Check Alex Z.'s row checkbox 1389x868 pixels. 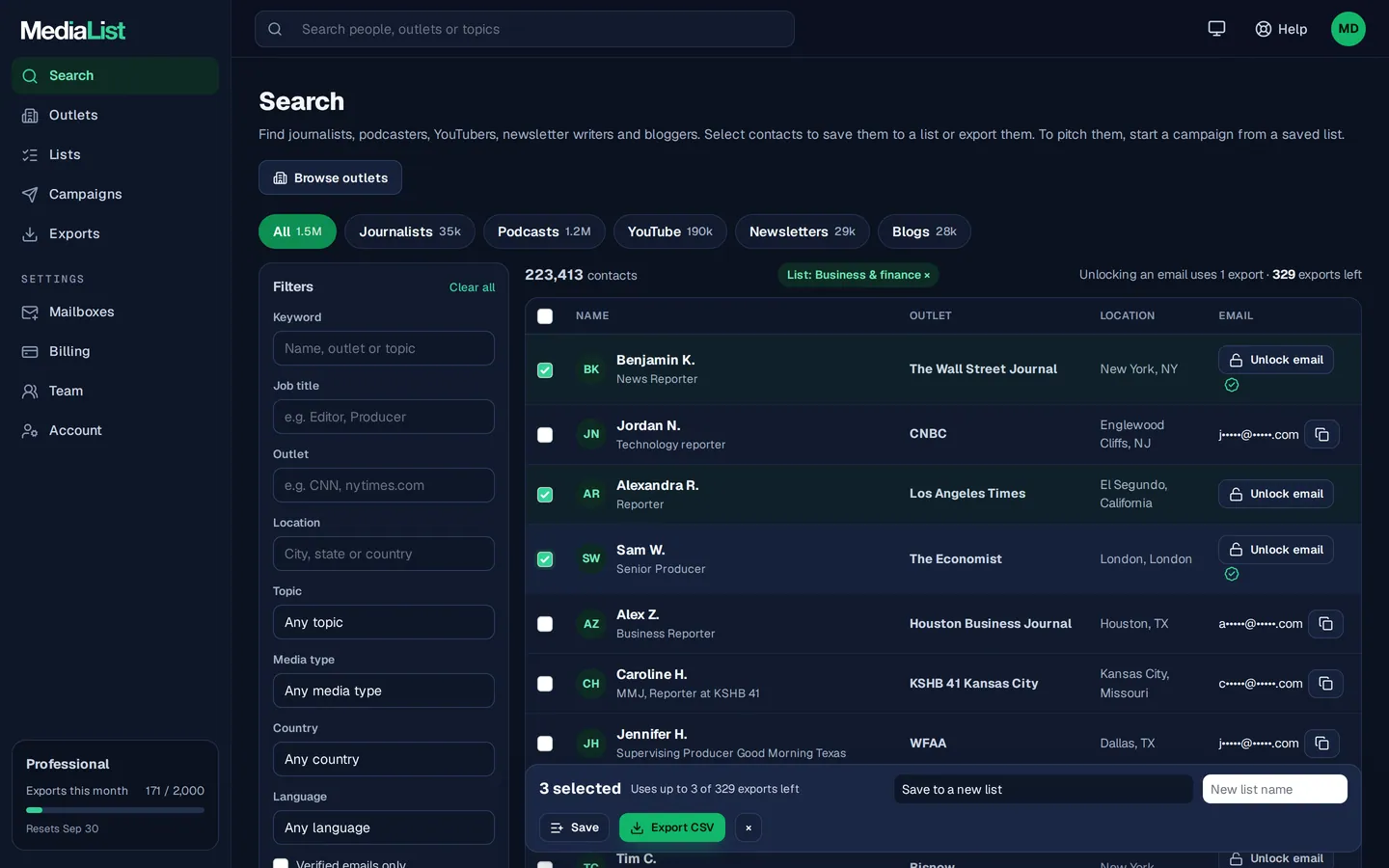click(545, 624)
